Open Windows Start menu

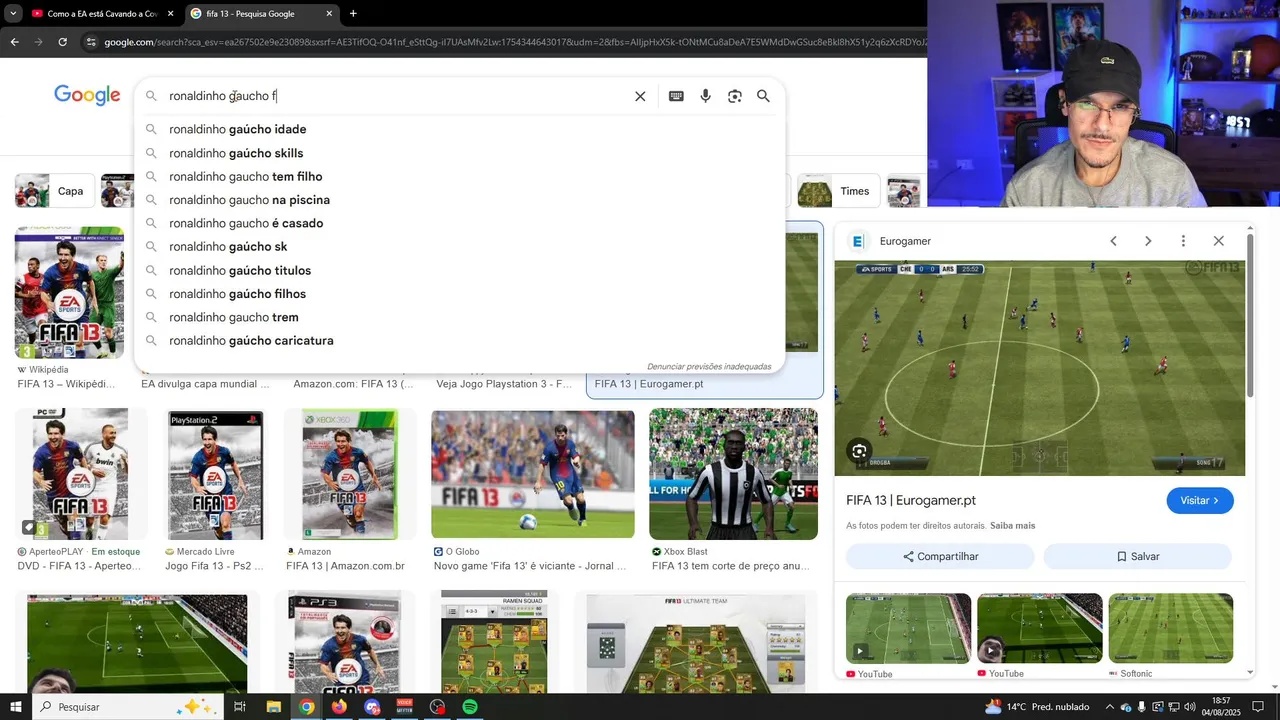(15, 707)
